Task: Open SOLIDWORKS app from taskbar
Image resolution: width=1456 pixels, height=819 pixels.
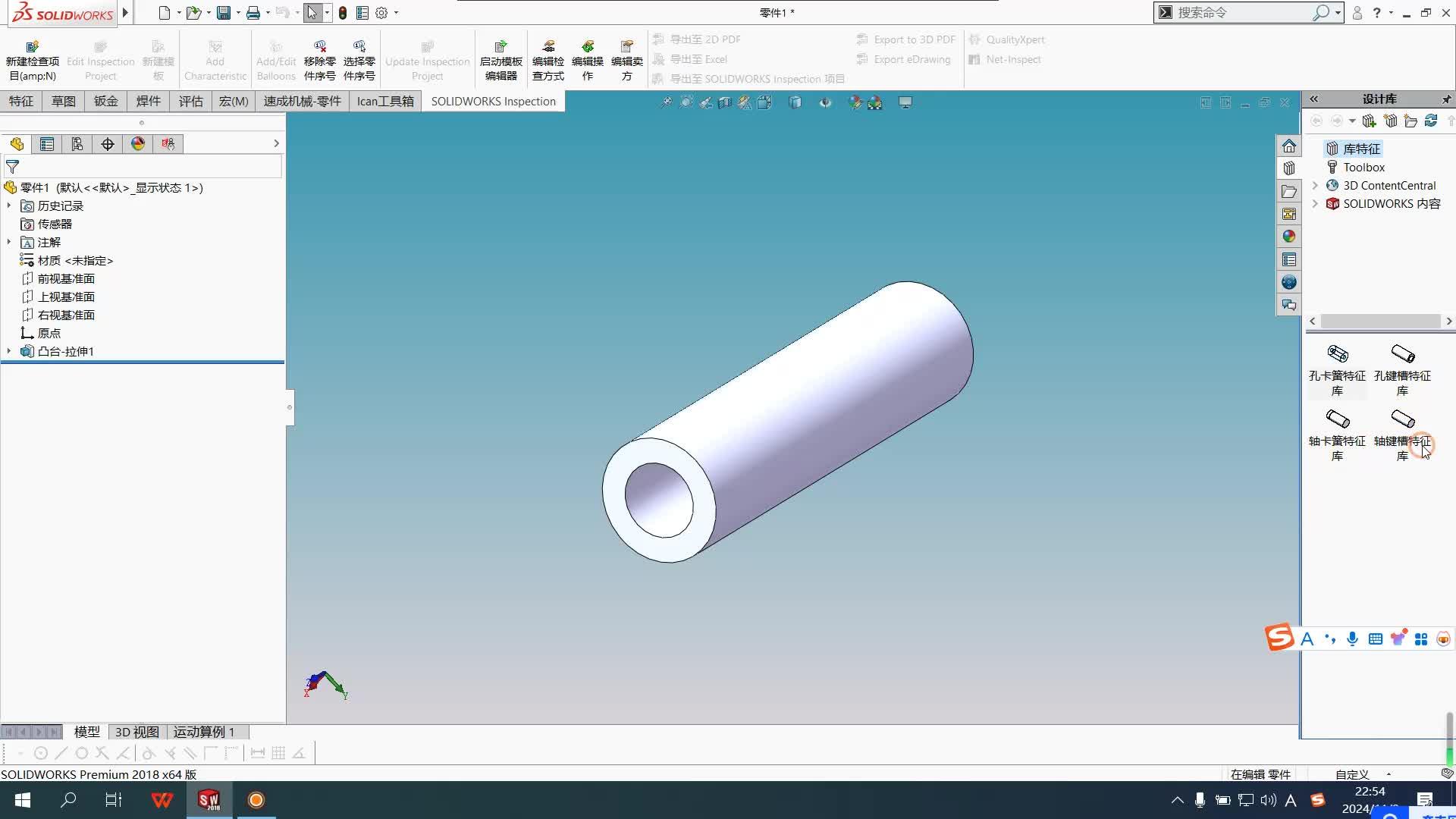Action: [208, 800]
